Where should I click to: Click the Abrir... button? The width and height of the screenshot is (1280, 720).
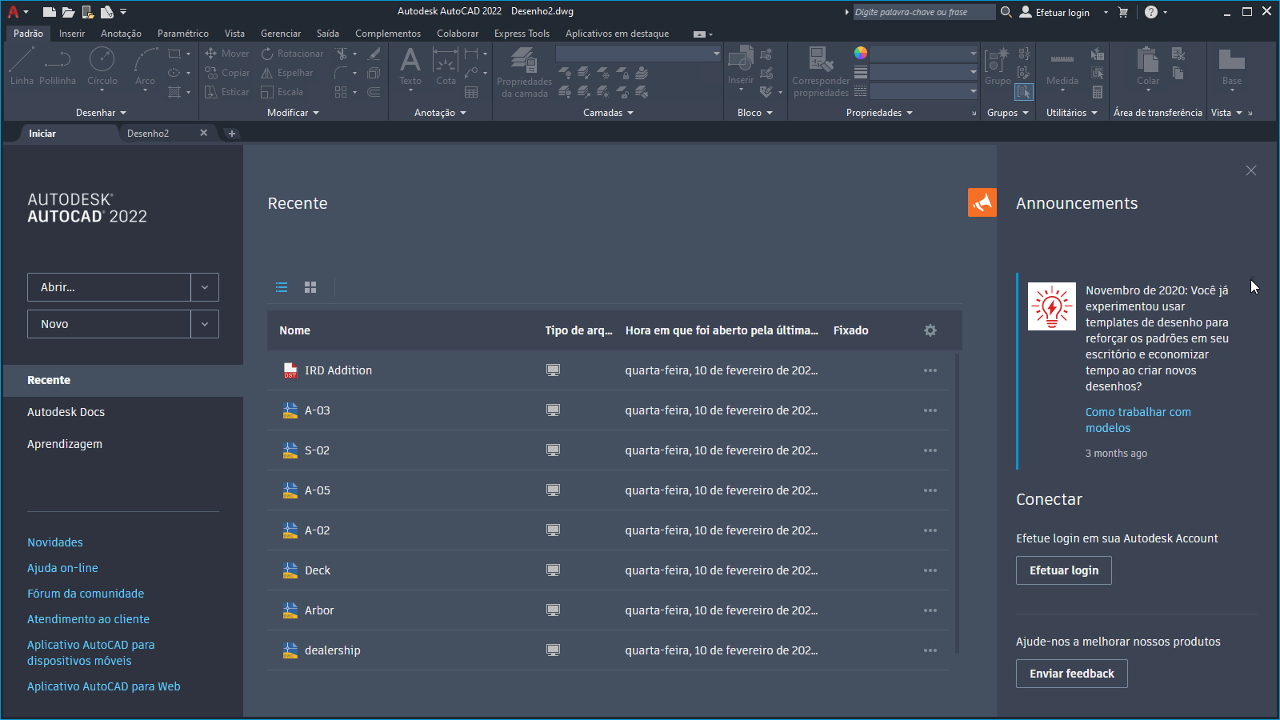point(109,287)
